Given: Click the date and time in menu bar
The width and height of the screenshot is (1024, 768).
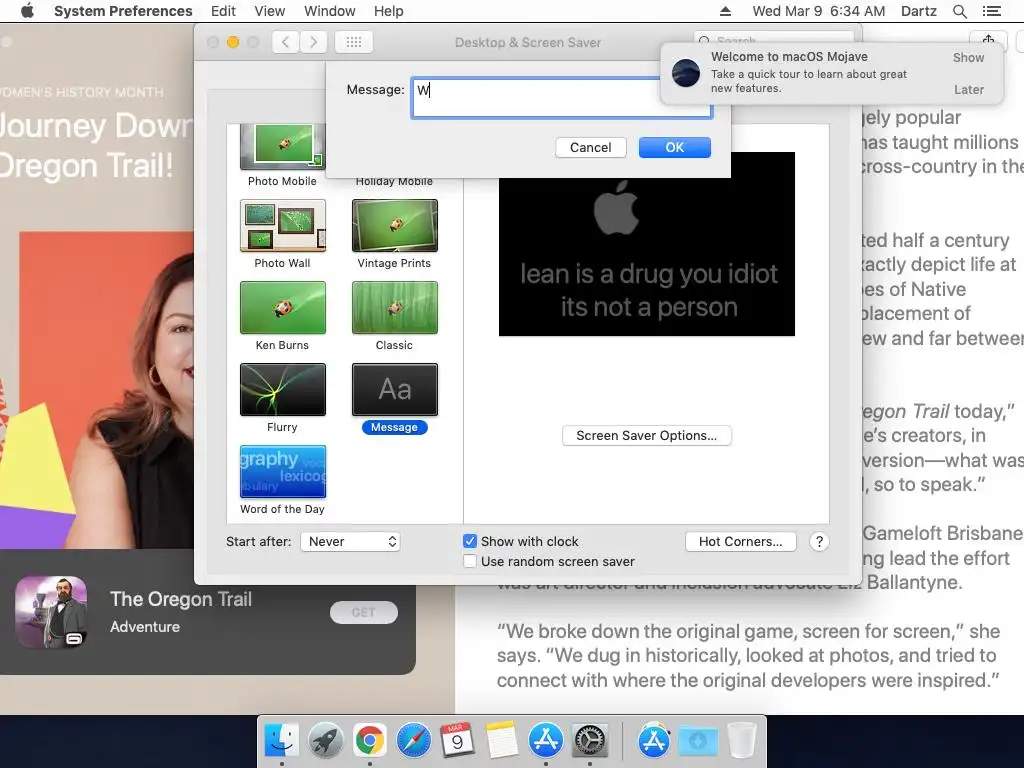Looking at the screenshot, I should point(818,11).
